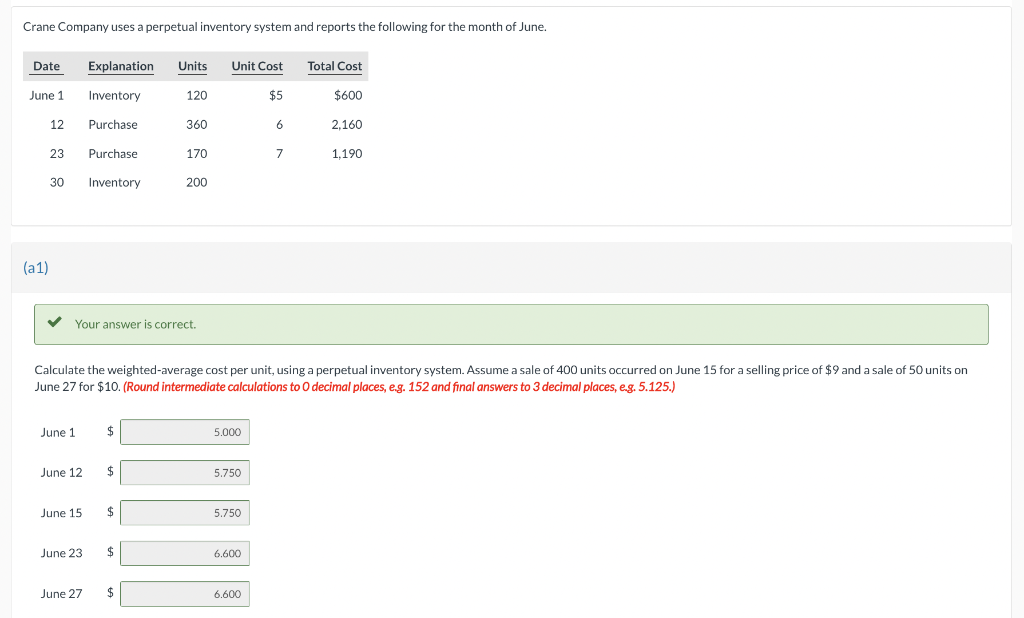Click the Date column header
The height and width of the screenshot is (618, 1024).
click(x=46, y=66)
